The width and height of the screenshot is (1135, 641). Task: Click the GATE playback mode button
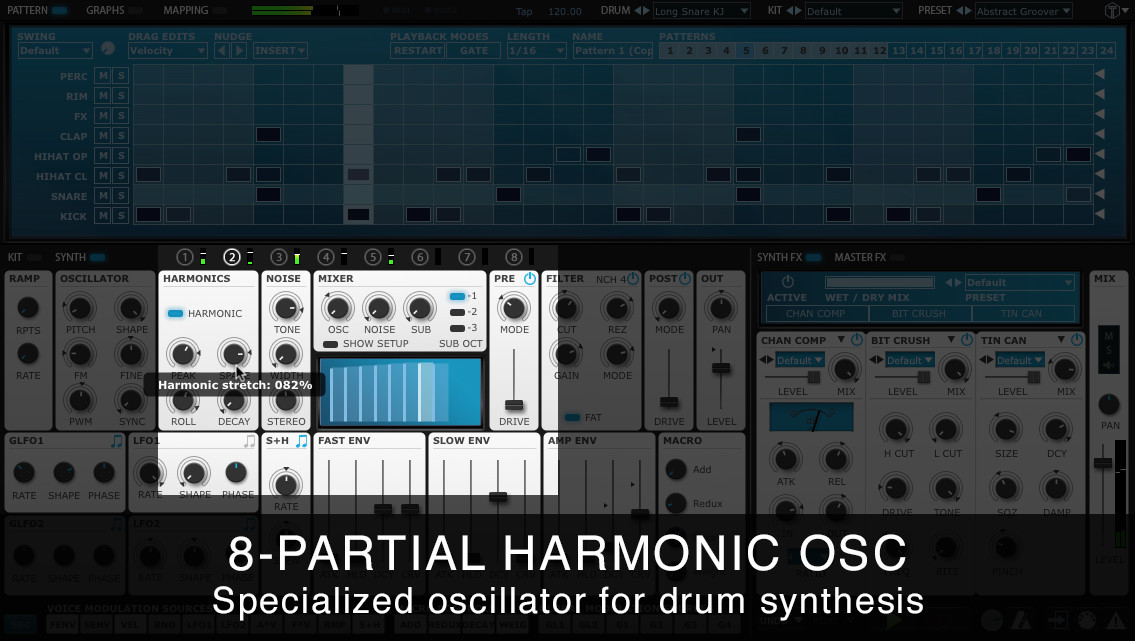(x=473, y=51)
